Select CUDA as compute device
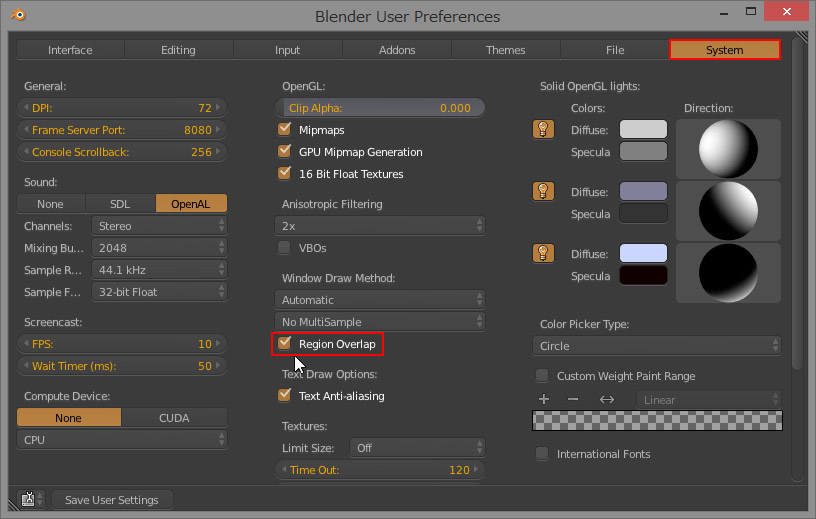Screen dimensions: 816x519 point(174,417)
